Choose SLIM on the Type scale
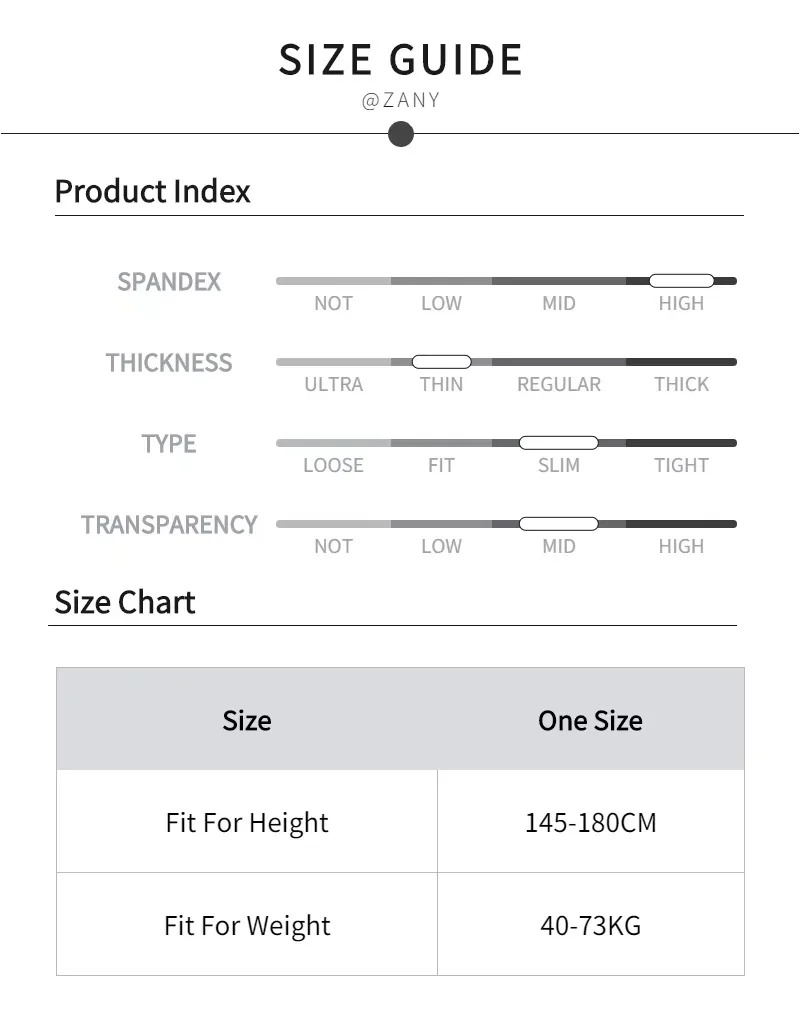800x1032 pixels. coord(558,465)
